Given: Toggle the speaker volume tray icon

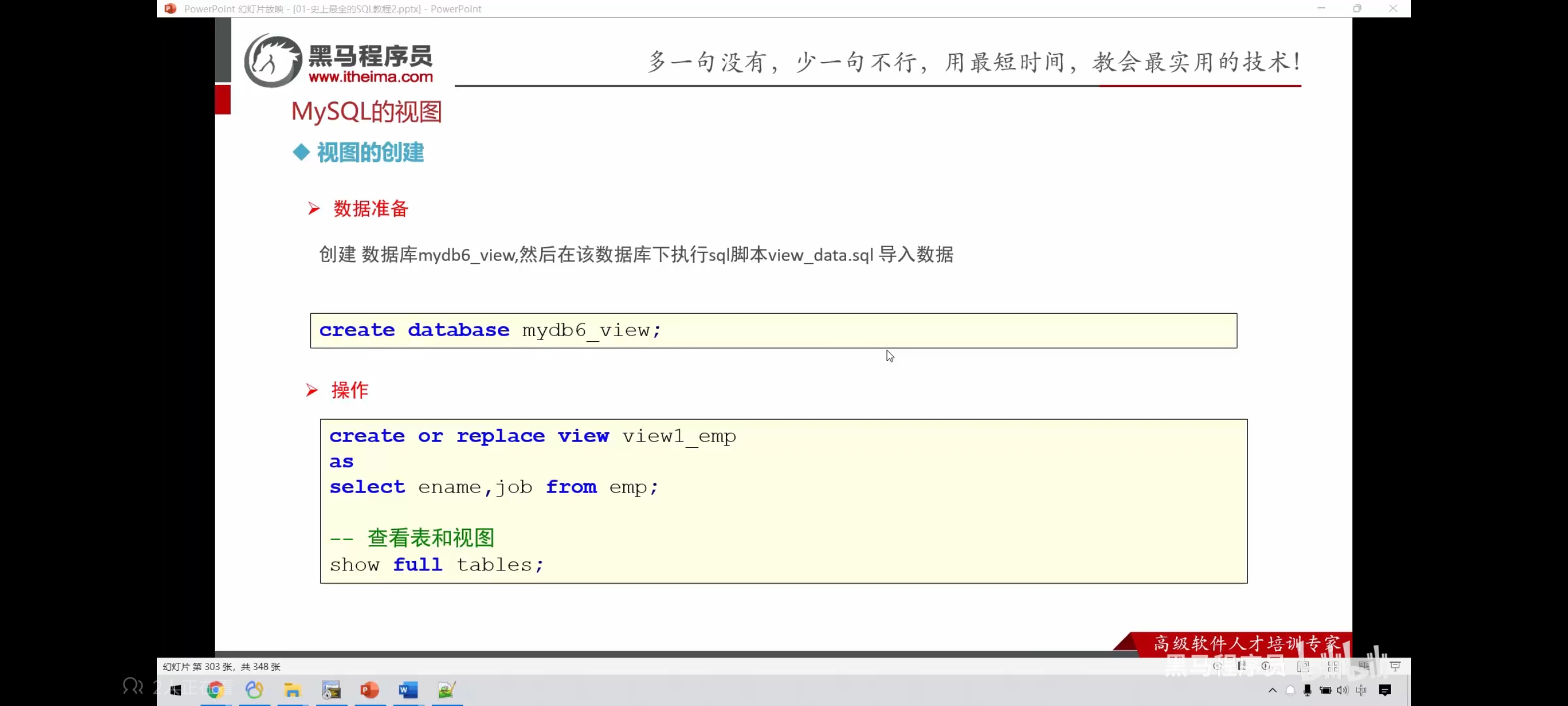Looking at the screenshot, I should (1342, 690).
